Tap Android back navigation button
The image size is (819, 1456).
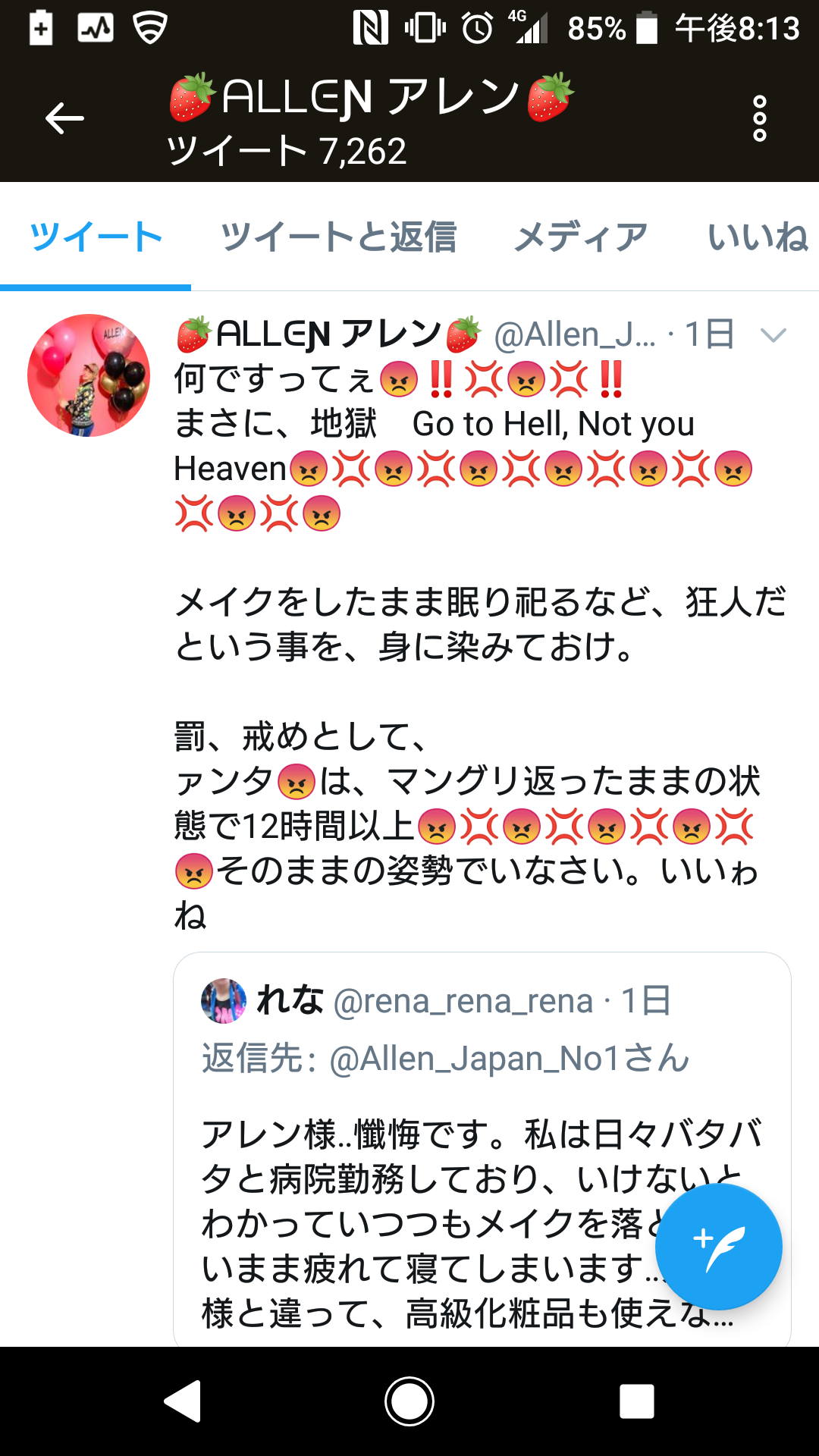[183, 1401]
